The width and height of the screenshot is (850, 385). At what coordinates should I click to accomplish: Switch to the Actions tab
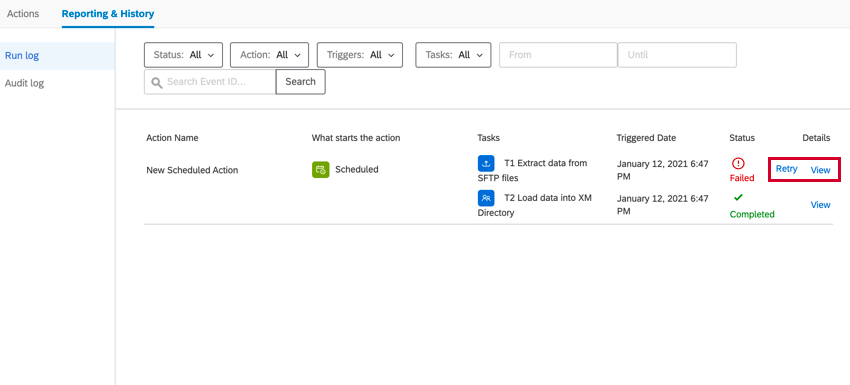tap(23, 14)
